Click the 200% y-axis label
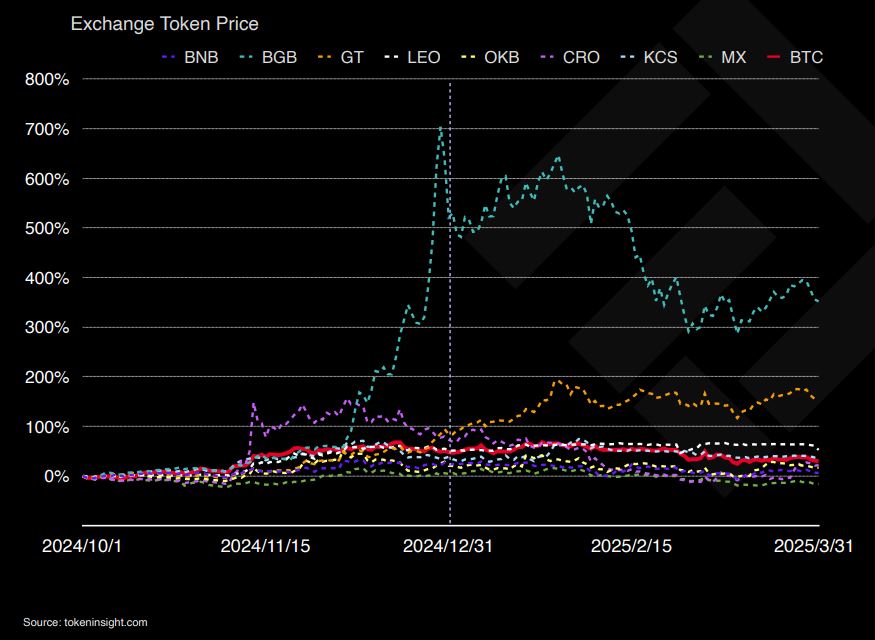This screenshot has height=640, width=875. [47, 377]
